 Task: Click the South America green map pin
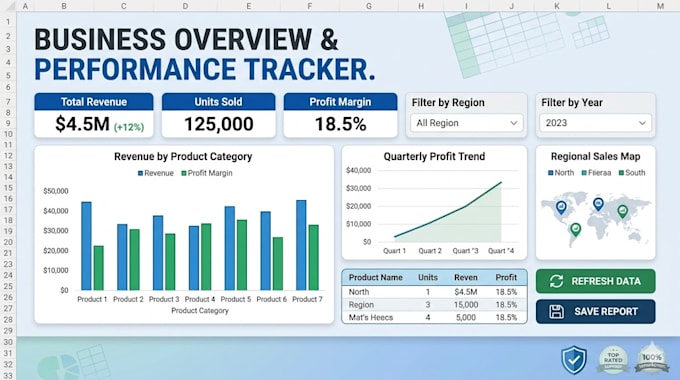pyautogui.click(x=575, y=229)
